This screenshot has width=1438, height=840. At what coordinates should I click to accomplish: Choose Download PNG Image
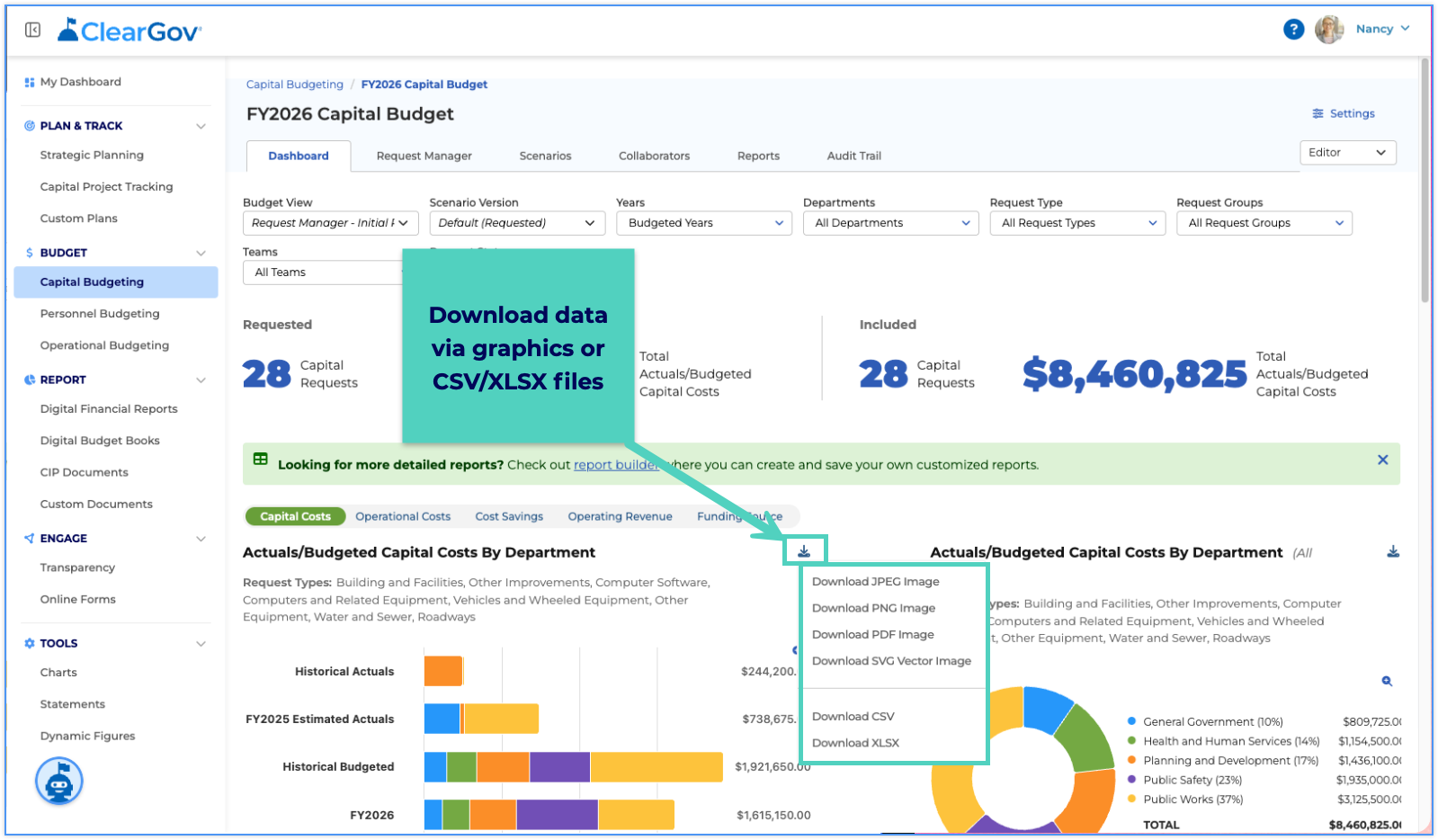[873, 608]
